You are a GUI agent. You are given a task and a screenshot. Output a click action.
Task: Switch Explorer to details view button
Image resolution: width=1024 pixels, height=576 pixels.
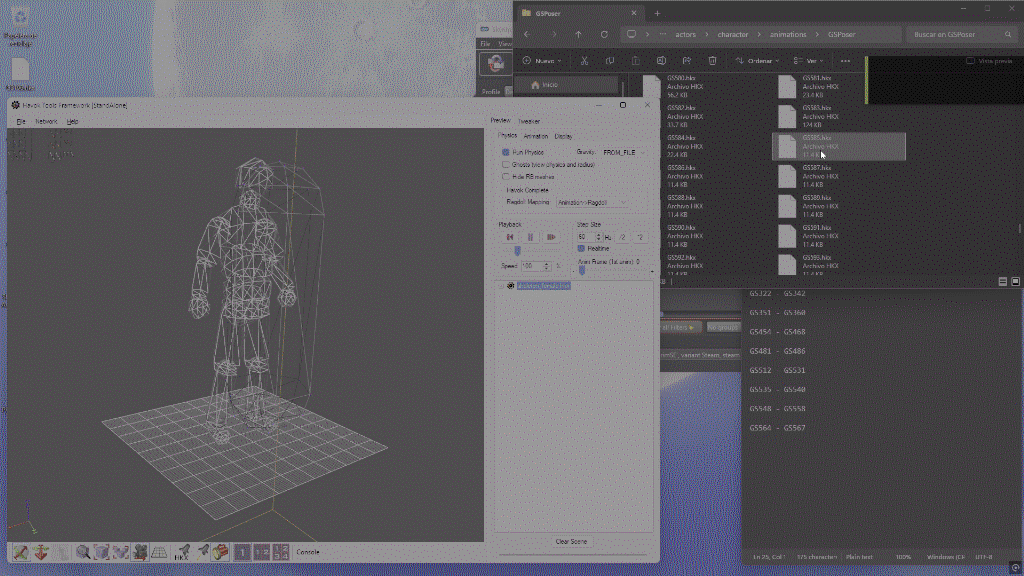click(x=1003, y=281)
